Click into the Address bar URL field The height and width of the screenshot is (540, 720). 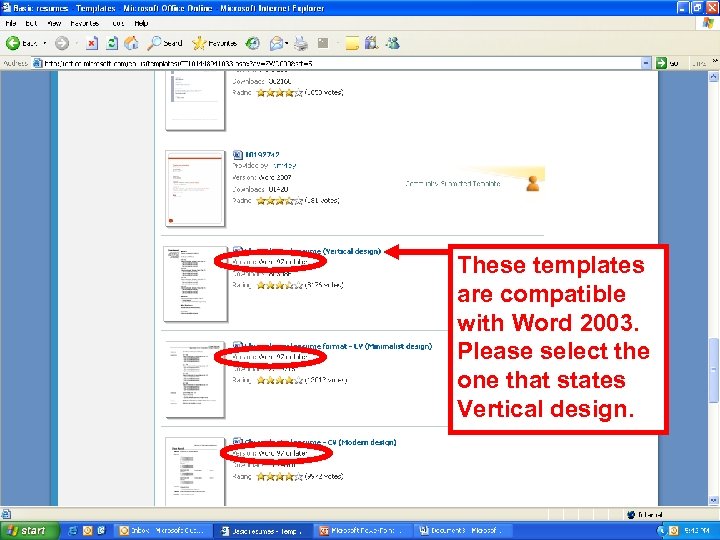tap(342, 63)
